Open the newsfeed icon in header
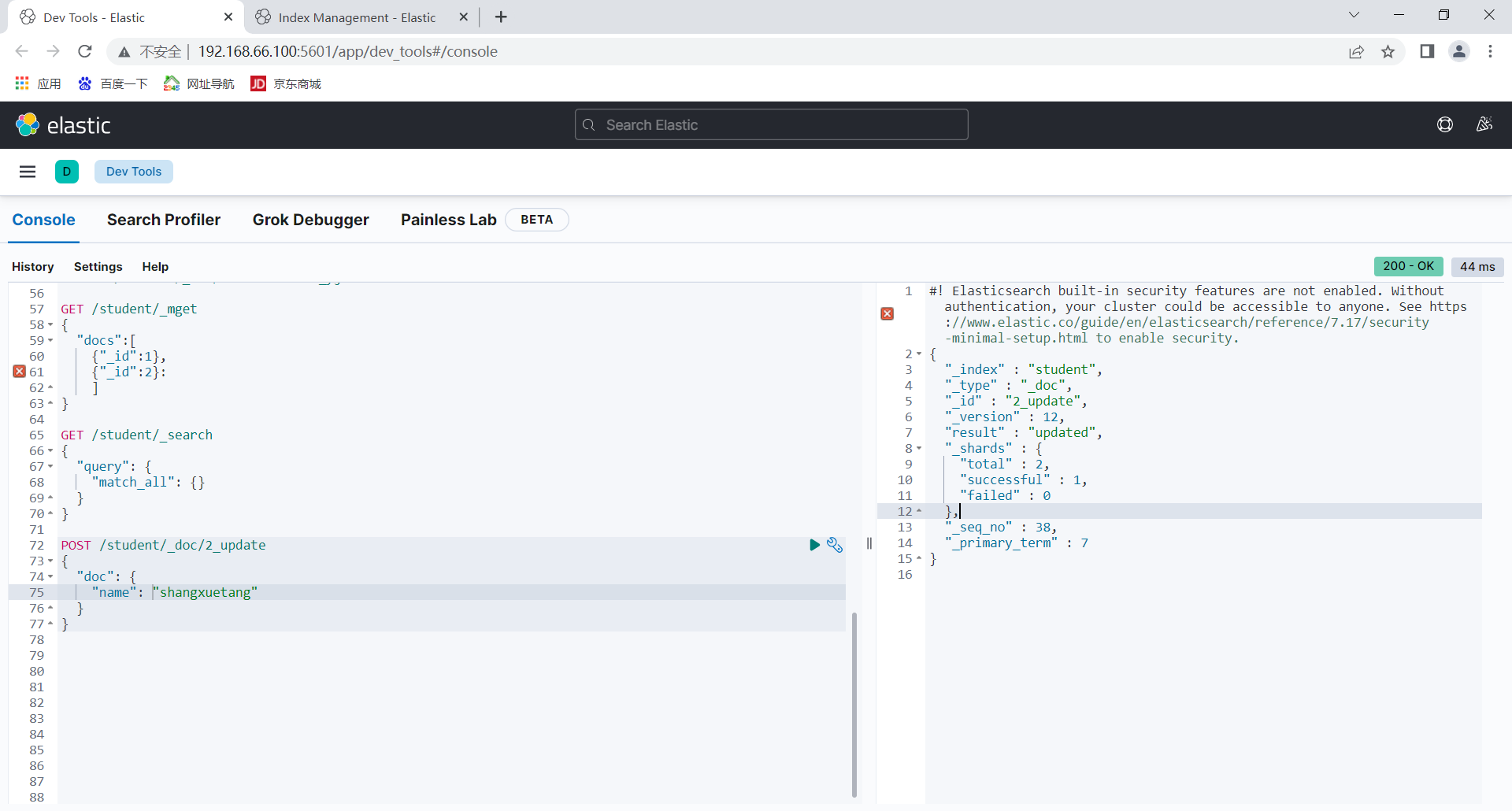 (1484, 124)
